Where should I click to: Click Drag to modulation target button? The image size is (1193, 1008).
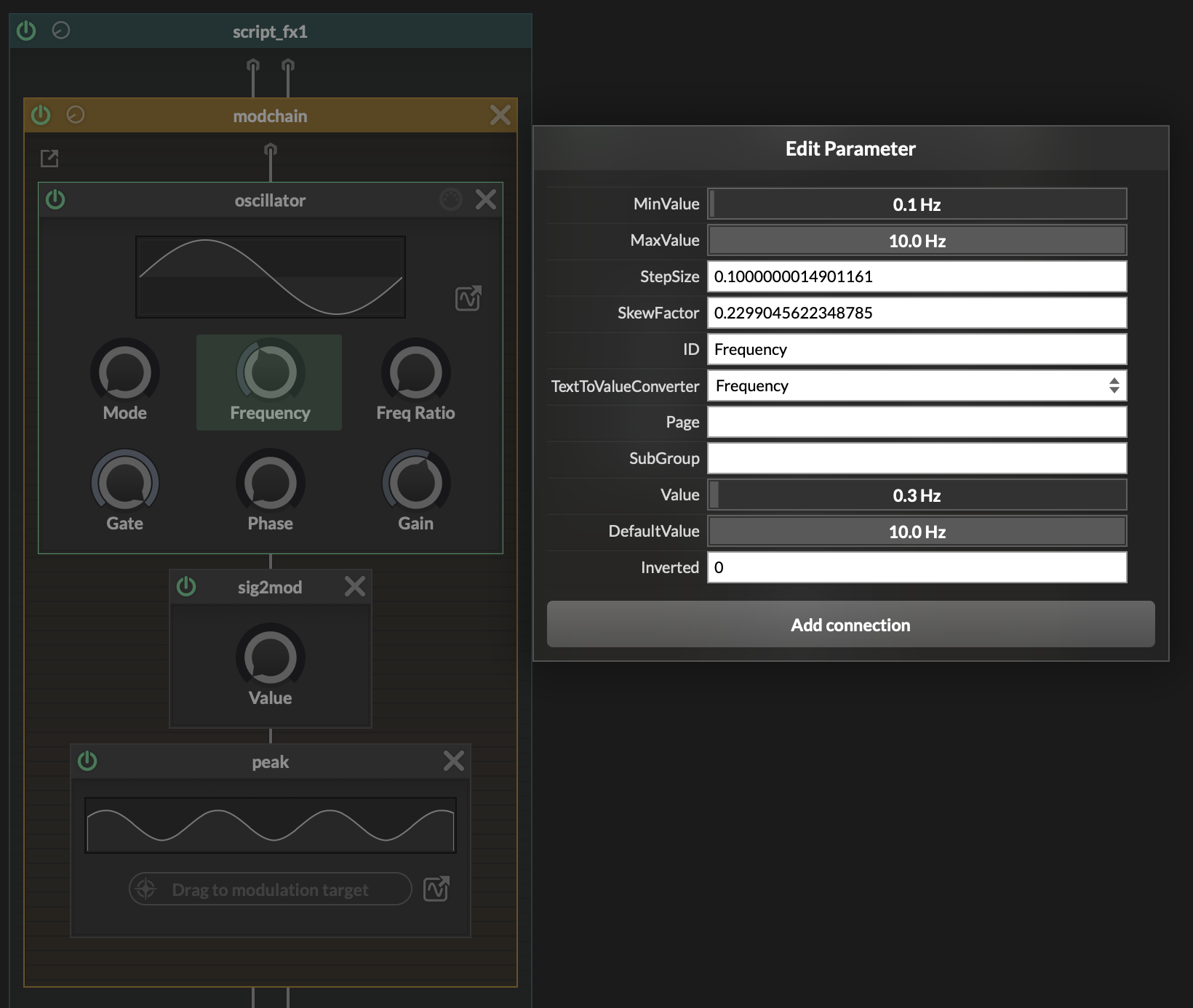click(x=270, y=889)
